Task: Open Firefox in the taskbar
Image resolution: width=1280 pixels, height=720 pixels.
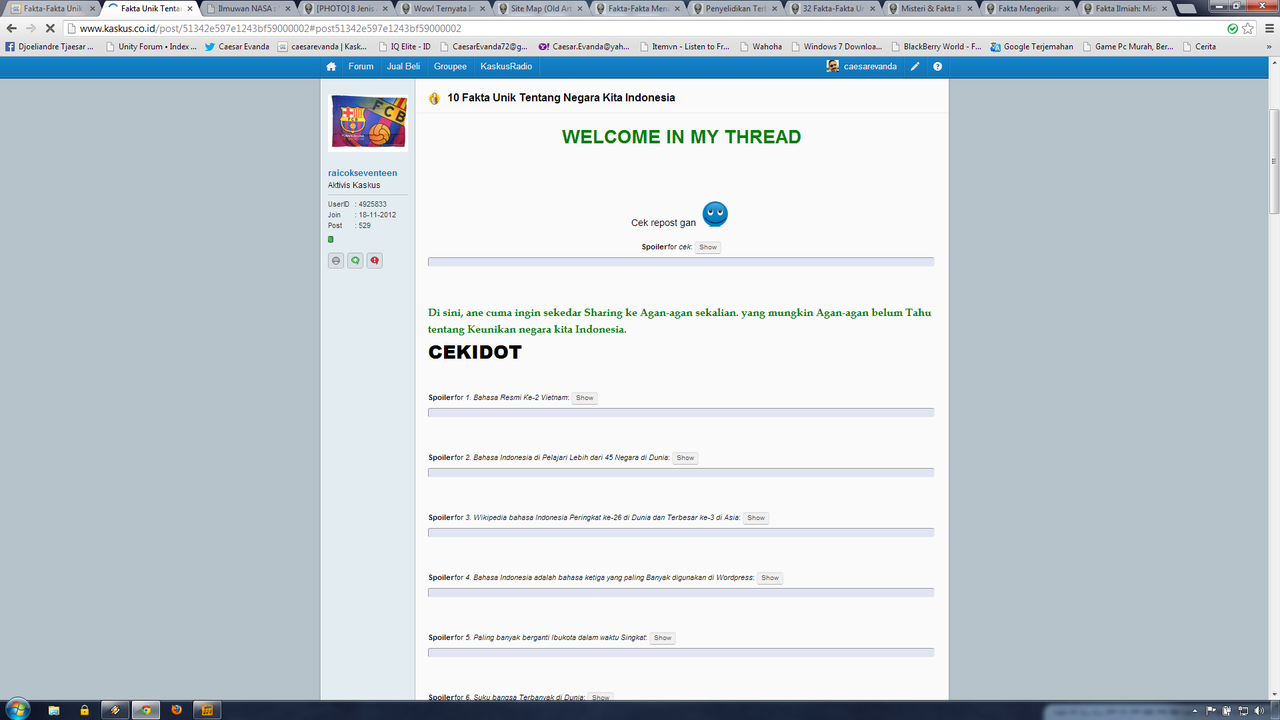Action: pos(177,710)
